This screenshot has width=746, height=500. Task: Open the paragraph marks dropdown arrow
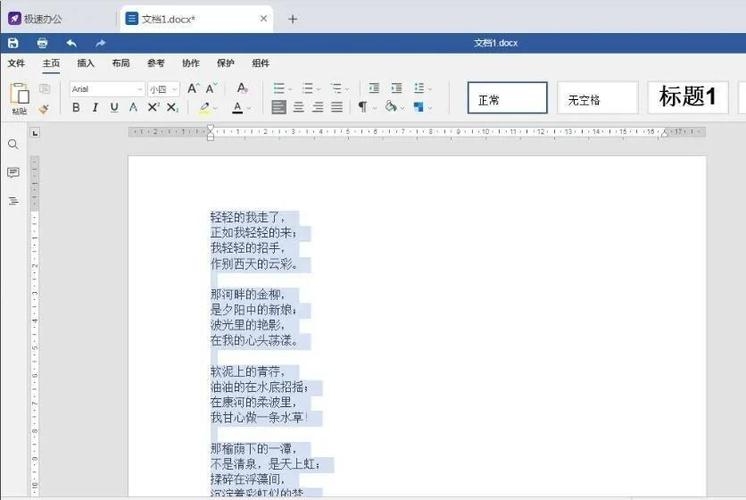374,108
